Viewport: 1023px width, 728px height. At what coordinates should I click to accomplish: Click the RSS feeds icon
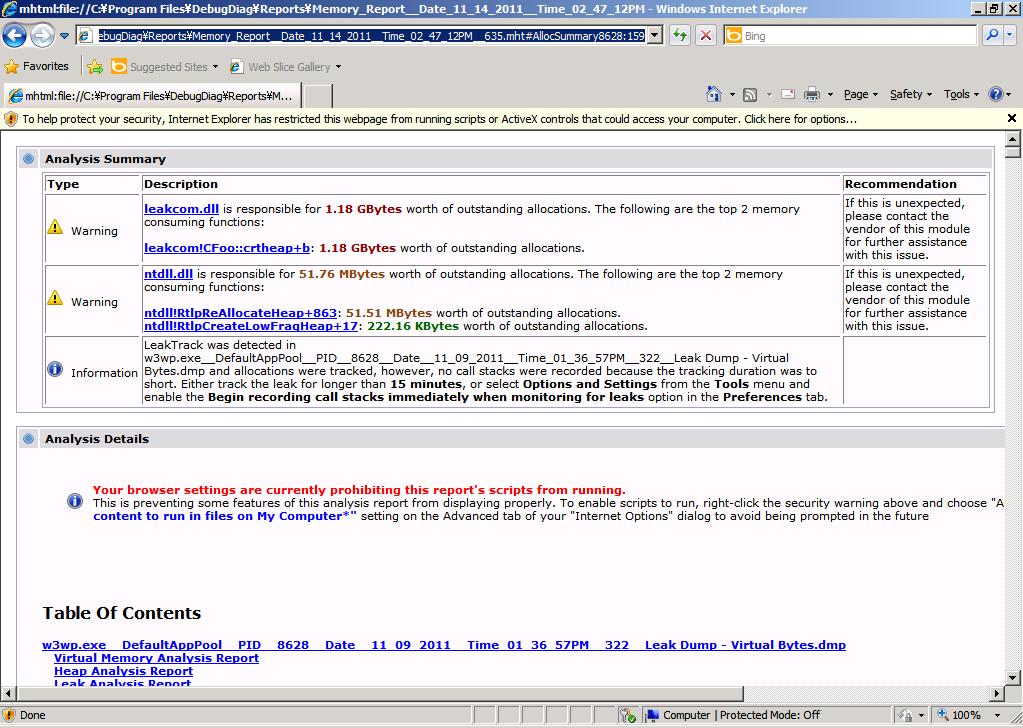(749, 94)
